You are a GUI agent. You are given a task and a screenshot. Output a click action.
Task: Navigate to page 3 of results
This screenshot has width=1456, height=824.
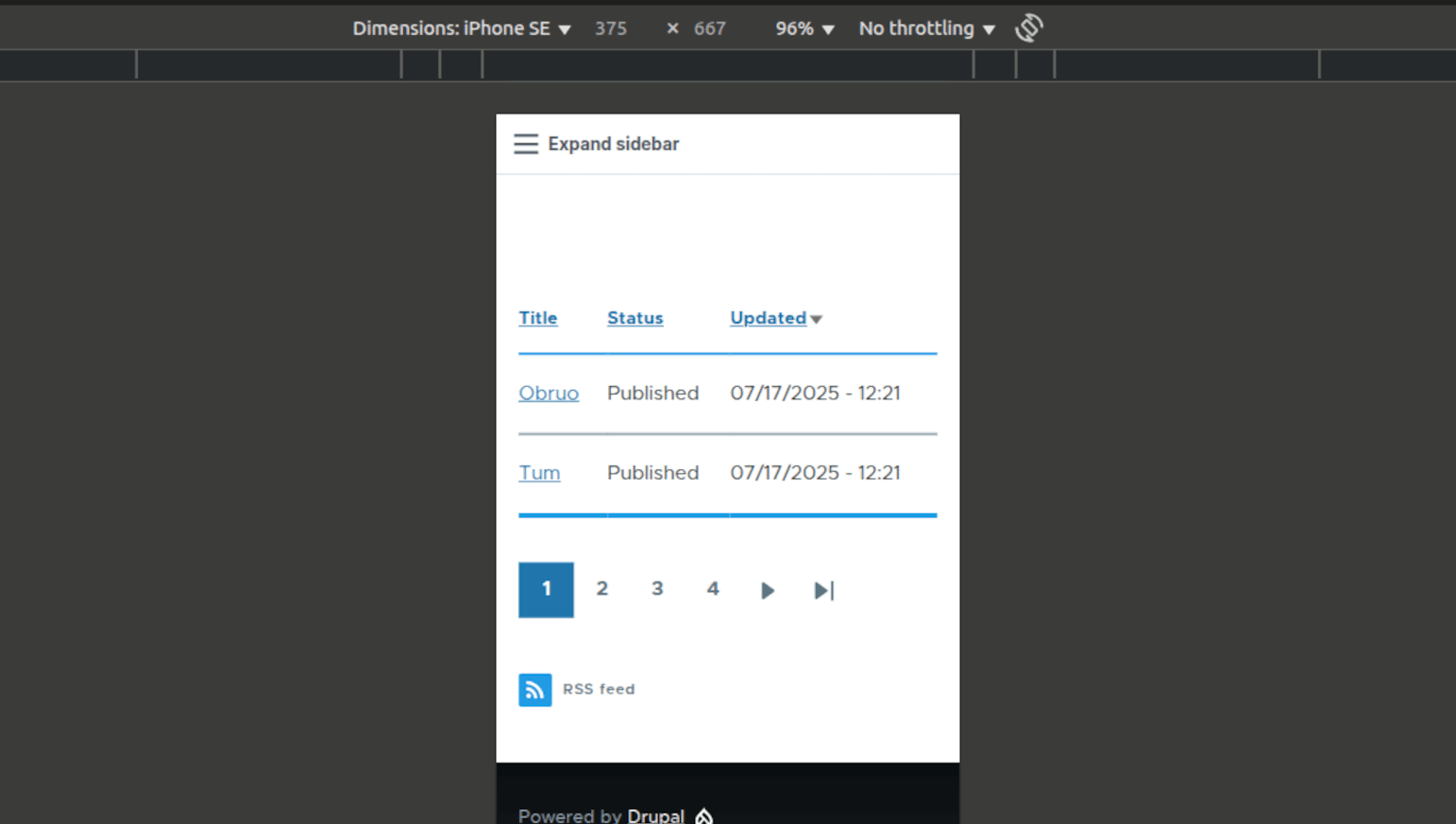click(656, 588)
